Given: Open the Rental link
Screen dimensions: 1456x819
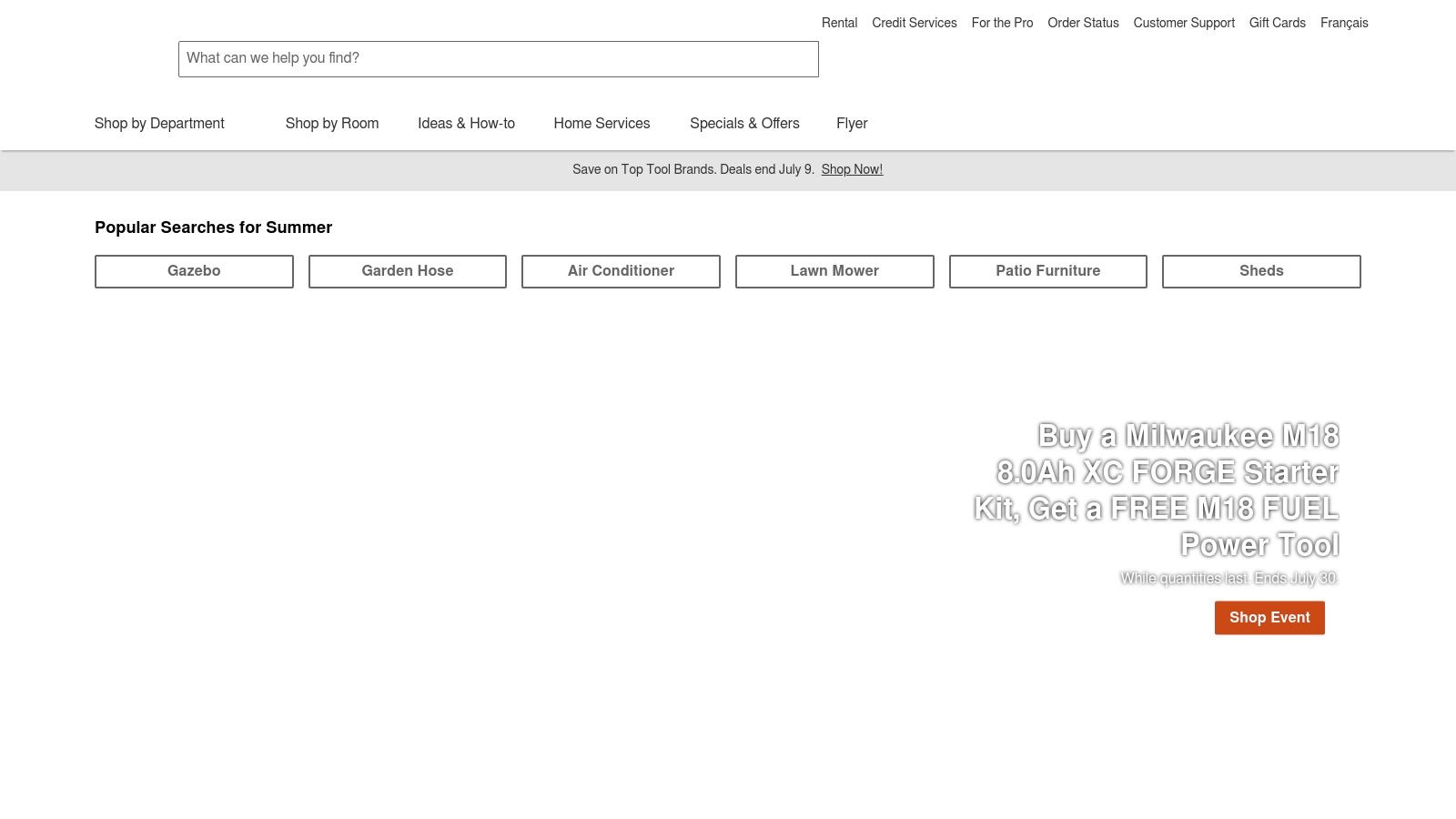Looking at the screenshot, I should pyautogui.click(x=839, y=23).
